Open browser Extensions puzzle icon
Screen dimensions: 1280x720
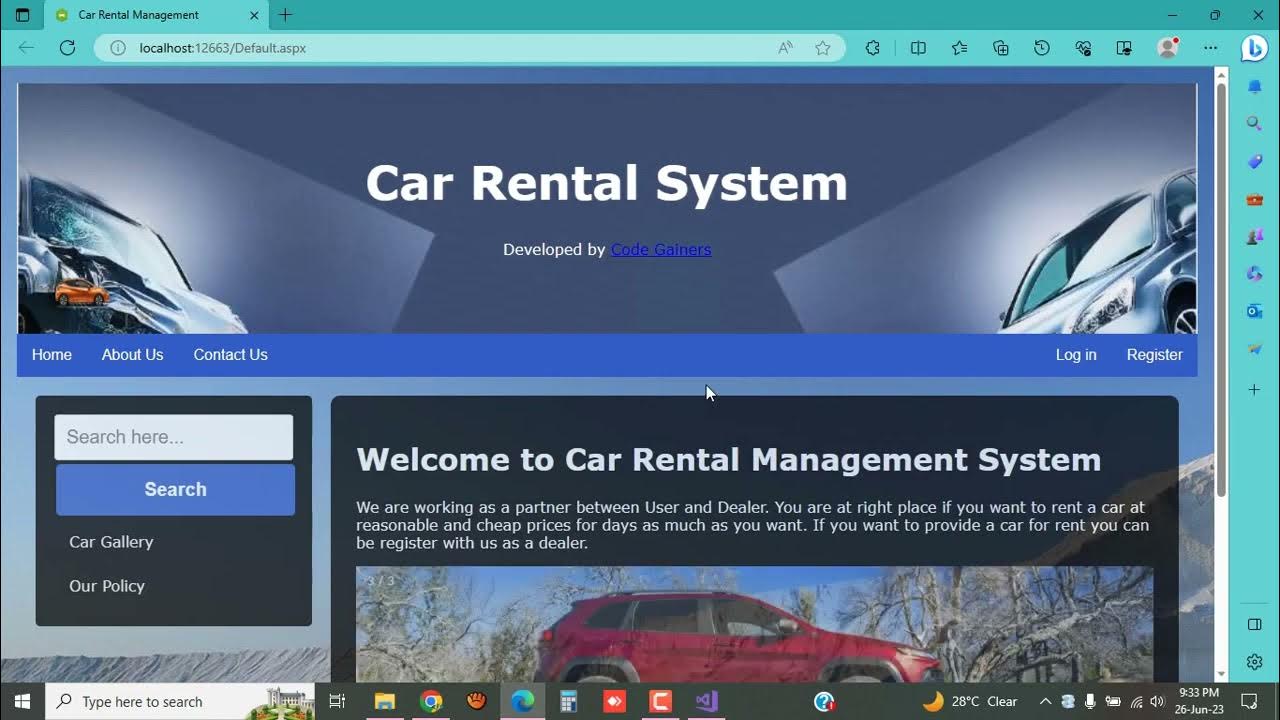point(873,48)
